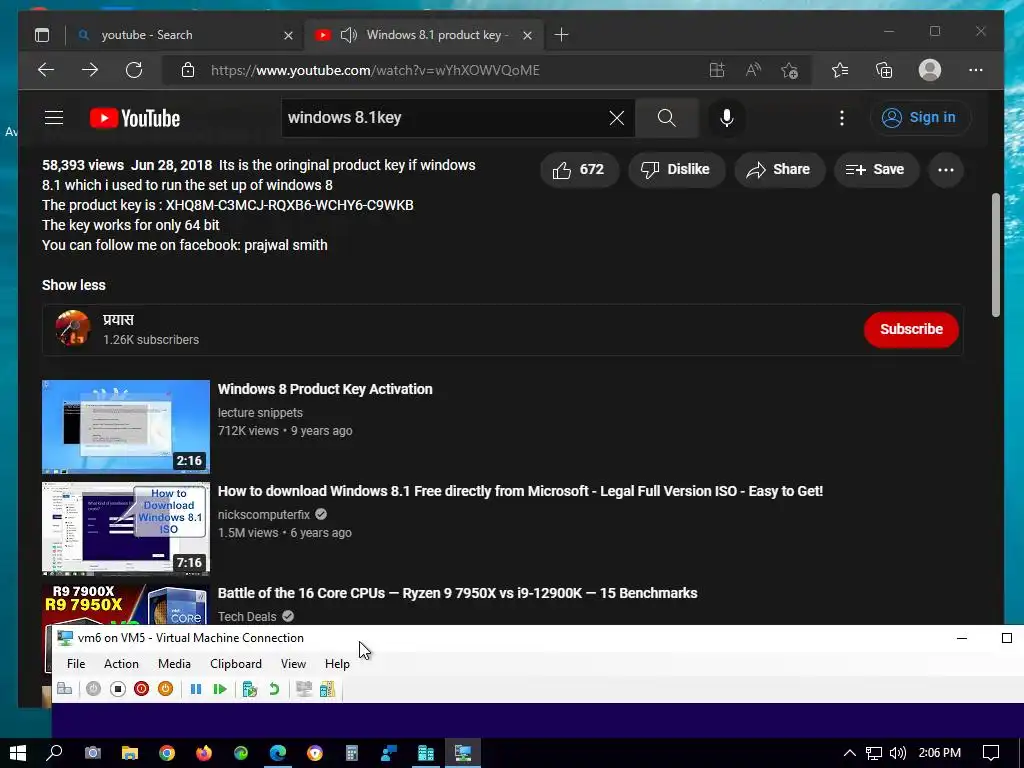Open the apps icon in address bar
This screenshot has width=1024, height=768.
tap(717, 70)
